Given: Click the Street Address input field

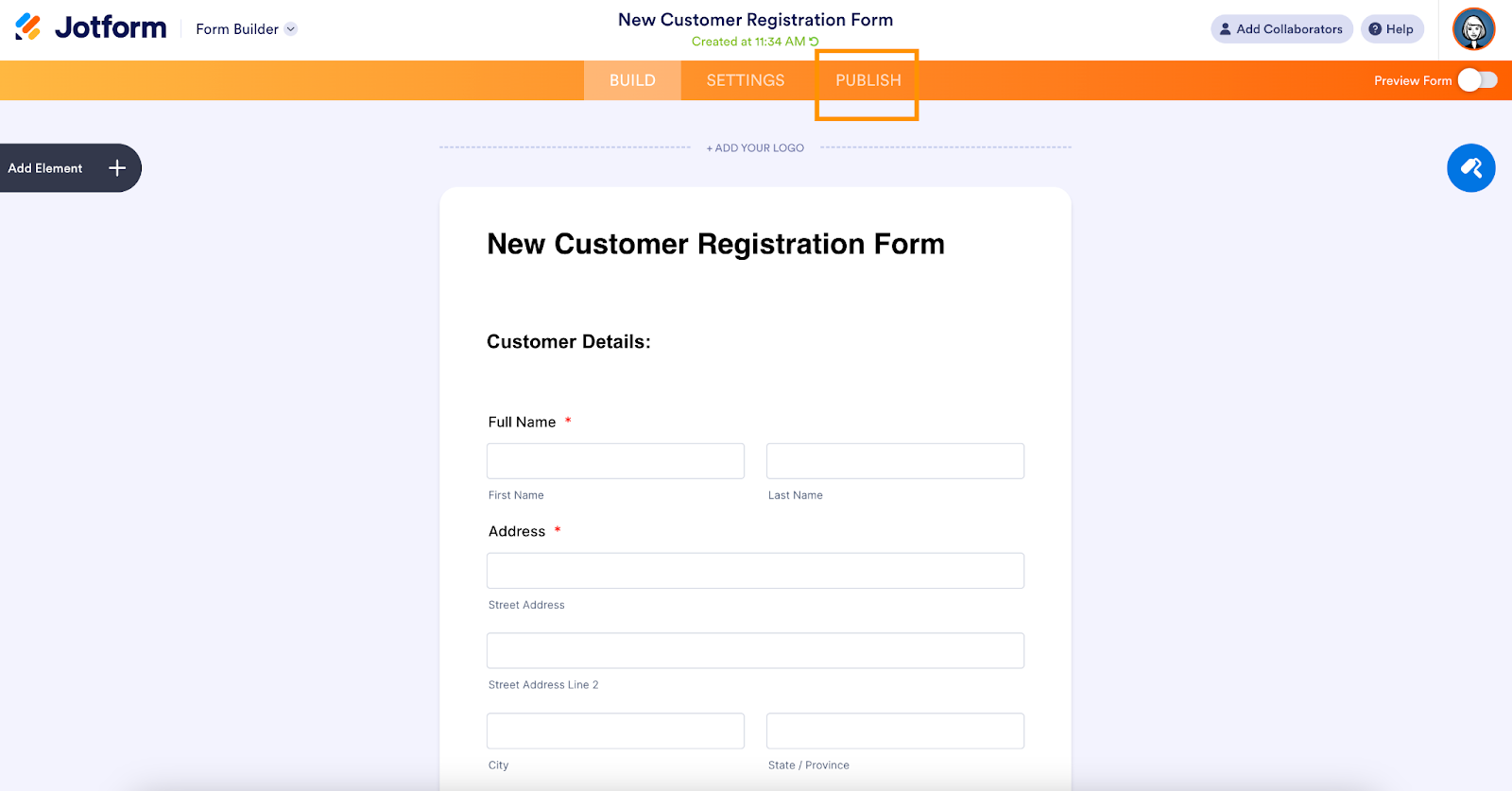Looking at the screenshot, I should (755, 571).
